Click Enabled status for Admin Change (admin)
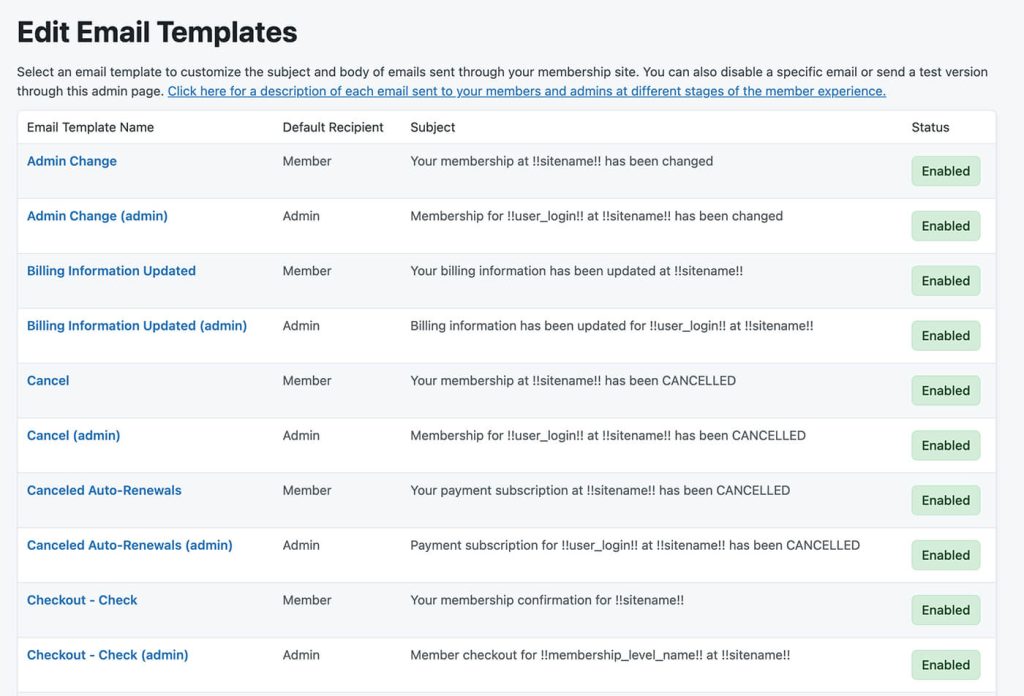The image size is (1024, 696). 946,226
